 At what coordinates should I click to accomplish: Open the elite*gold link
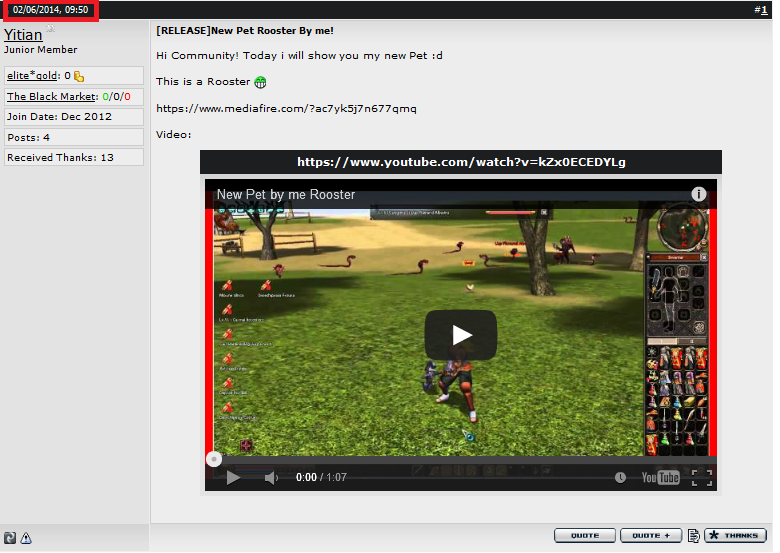[32, 76]
